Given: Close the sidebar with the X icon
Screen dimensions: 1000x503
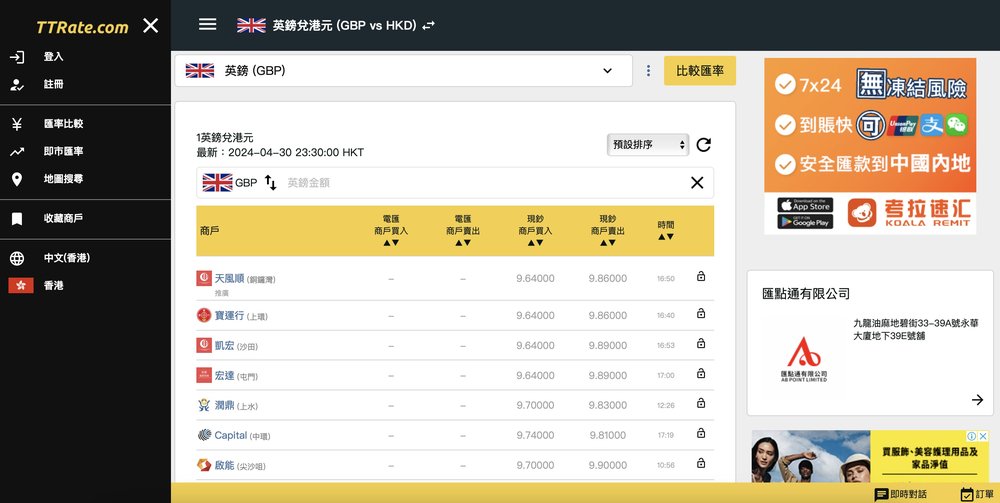Looking at the screenshot, I should [150, 26].
